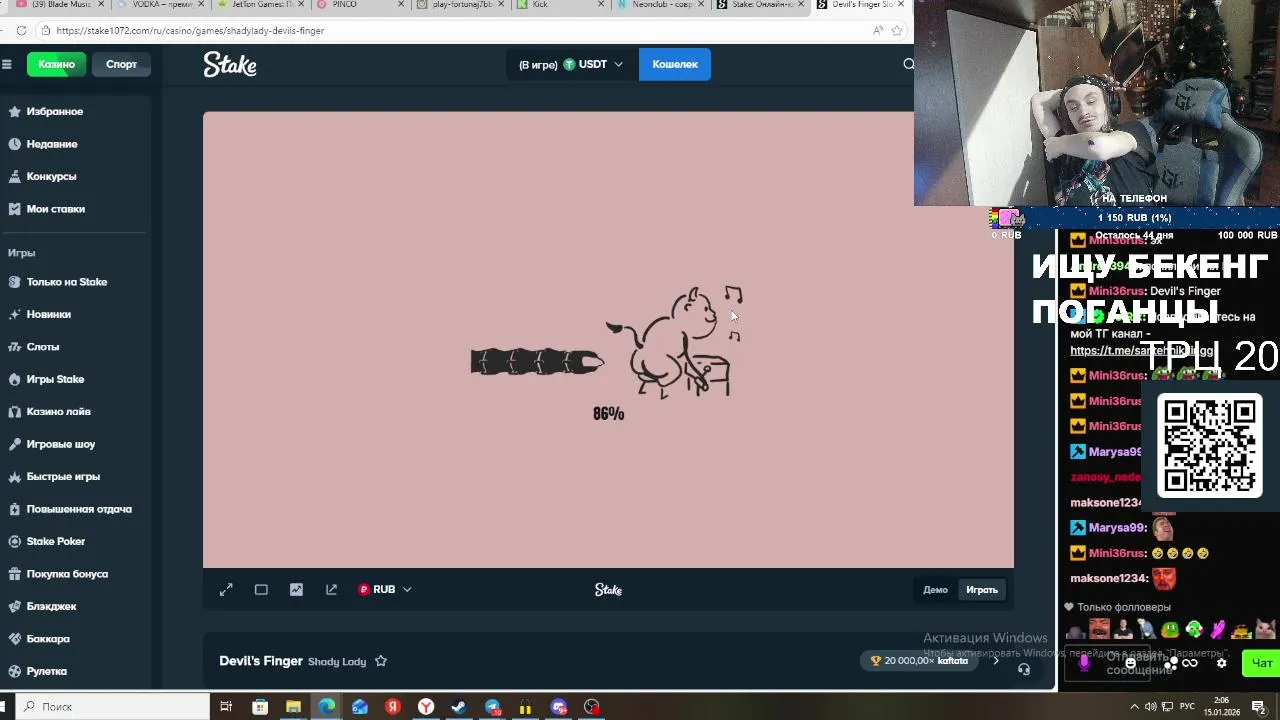
Task: Toggle game fullscreen mode
Action: [226, 590]
